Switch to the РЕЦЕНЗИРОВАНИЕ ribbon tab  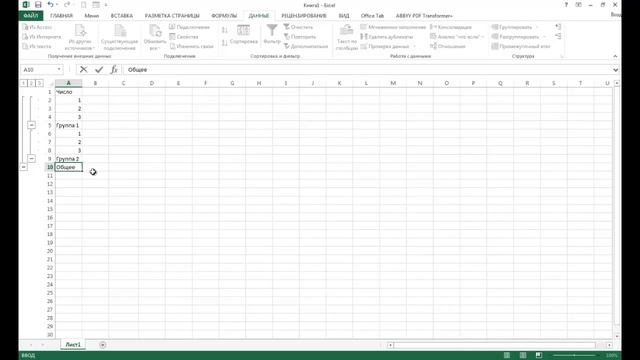pos(304,16)
